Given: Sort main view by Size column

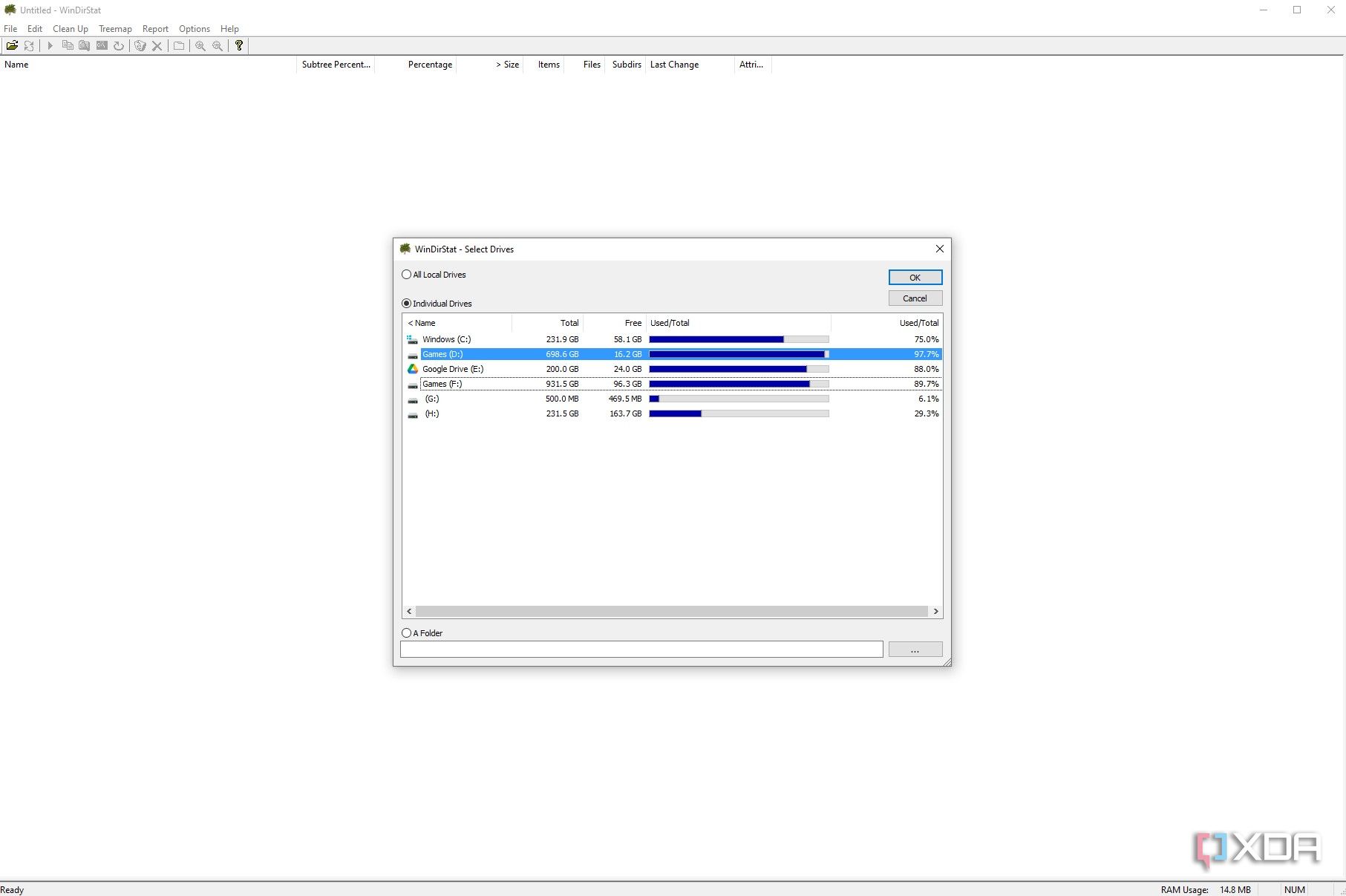Looking at the screenshot, I should tap(490, 65).
